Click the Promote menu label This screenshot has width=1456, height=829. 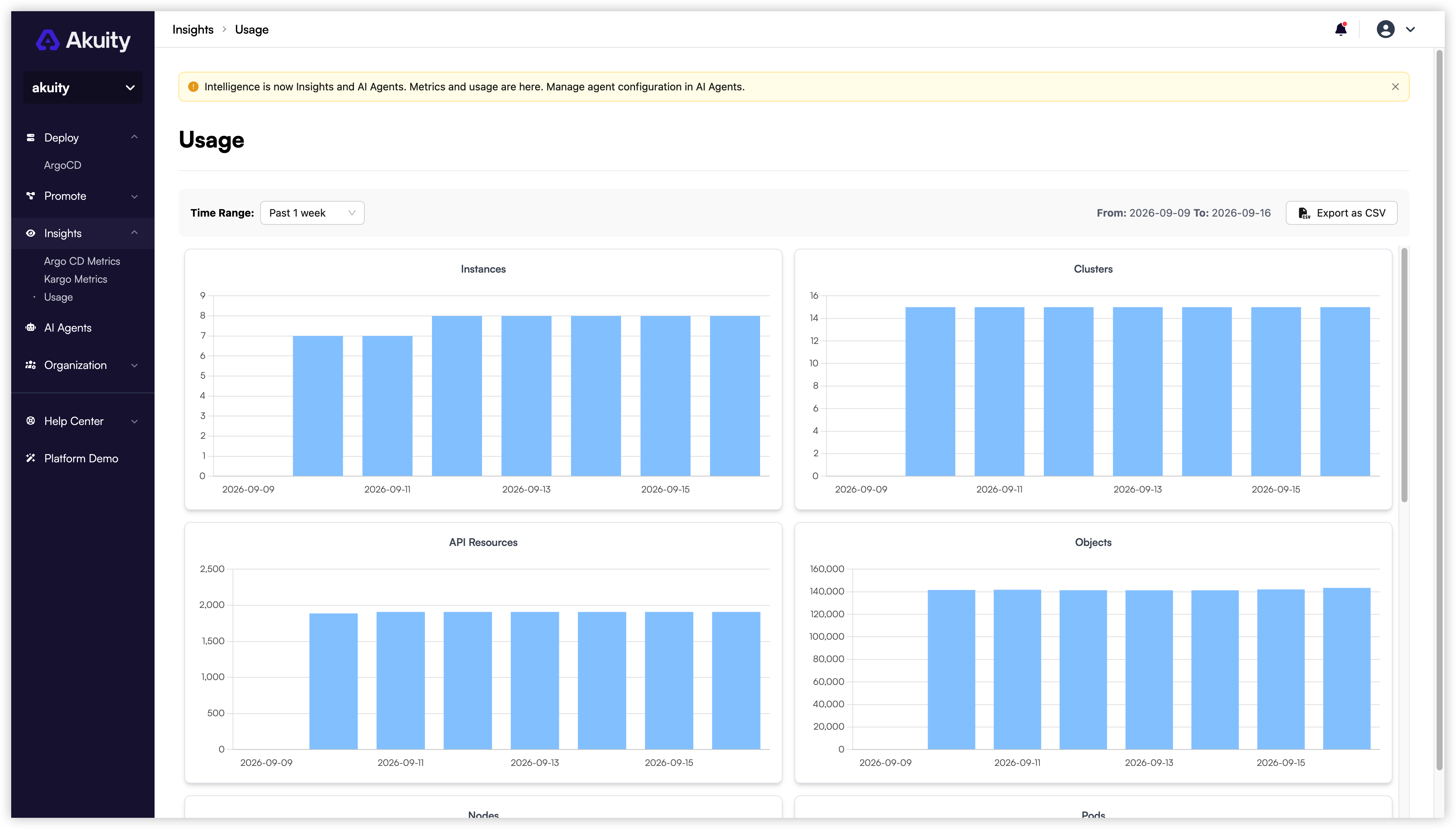65,196
